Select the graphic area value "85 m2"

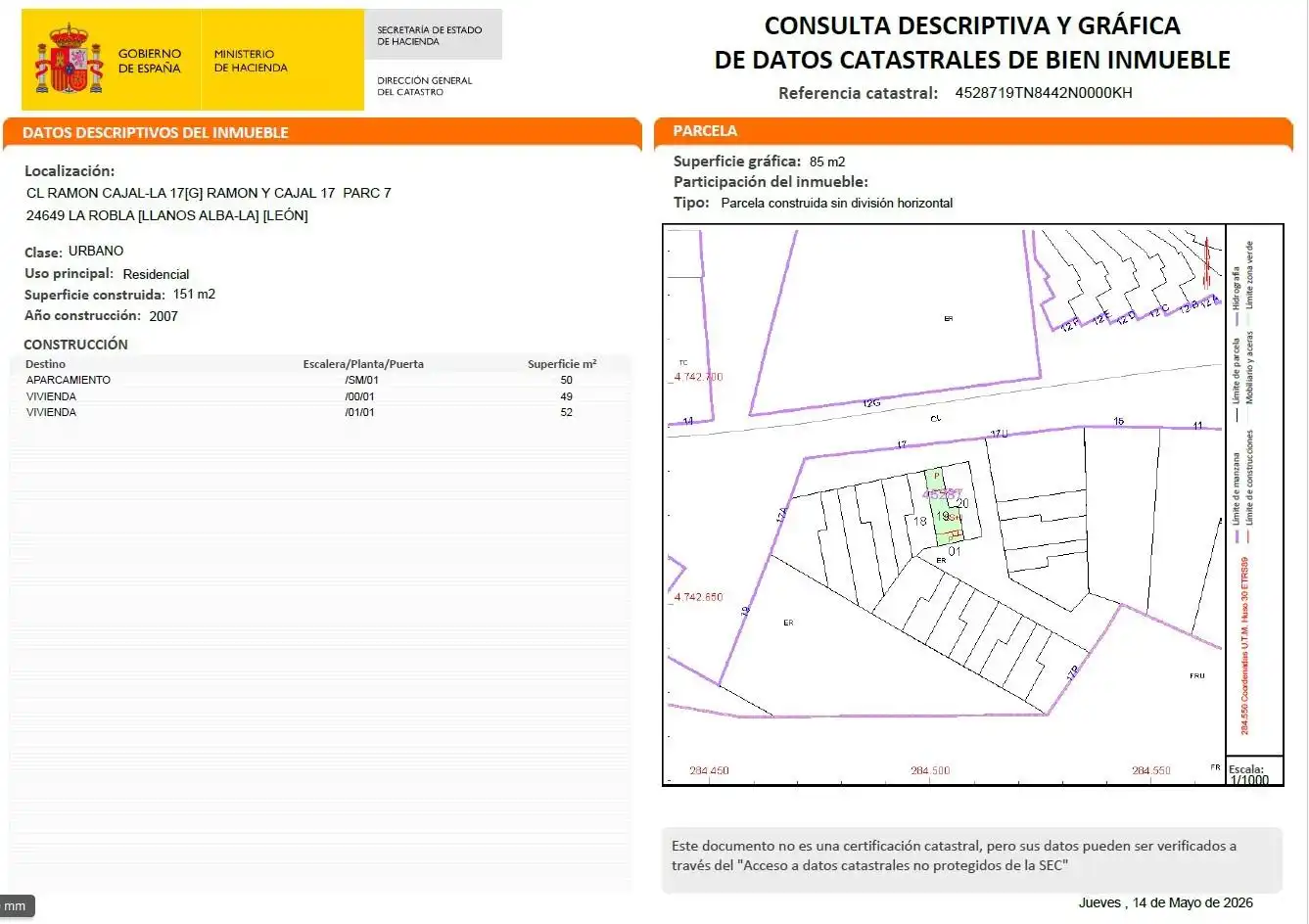click(x=827, y=162)
